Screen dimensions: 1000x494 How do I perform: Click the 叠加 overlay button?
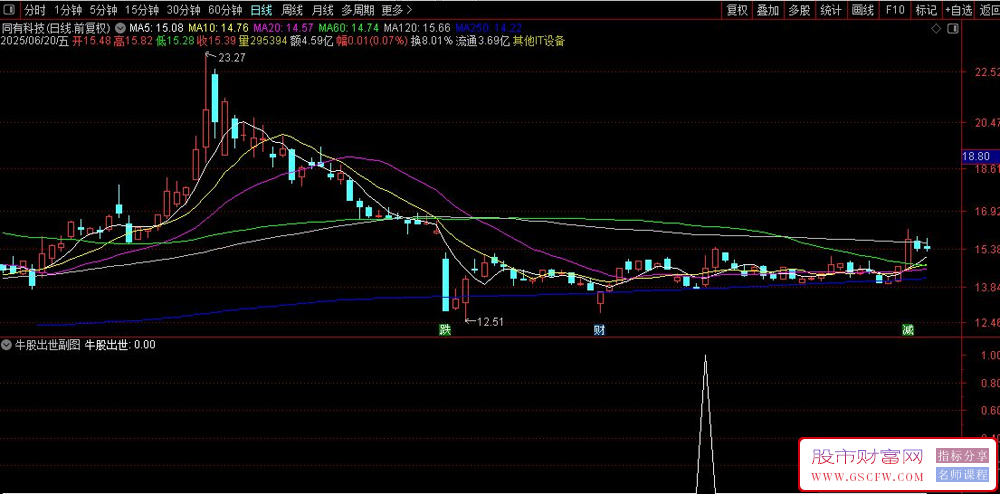[x=767, y=10]
